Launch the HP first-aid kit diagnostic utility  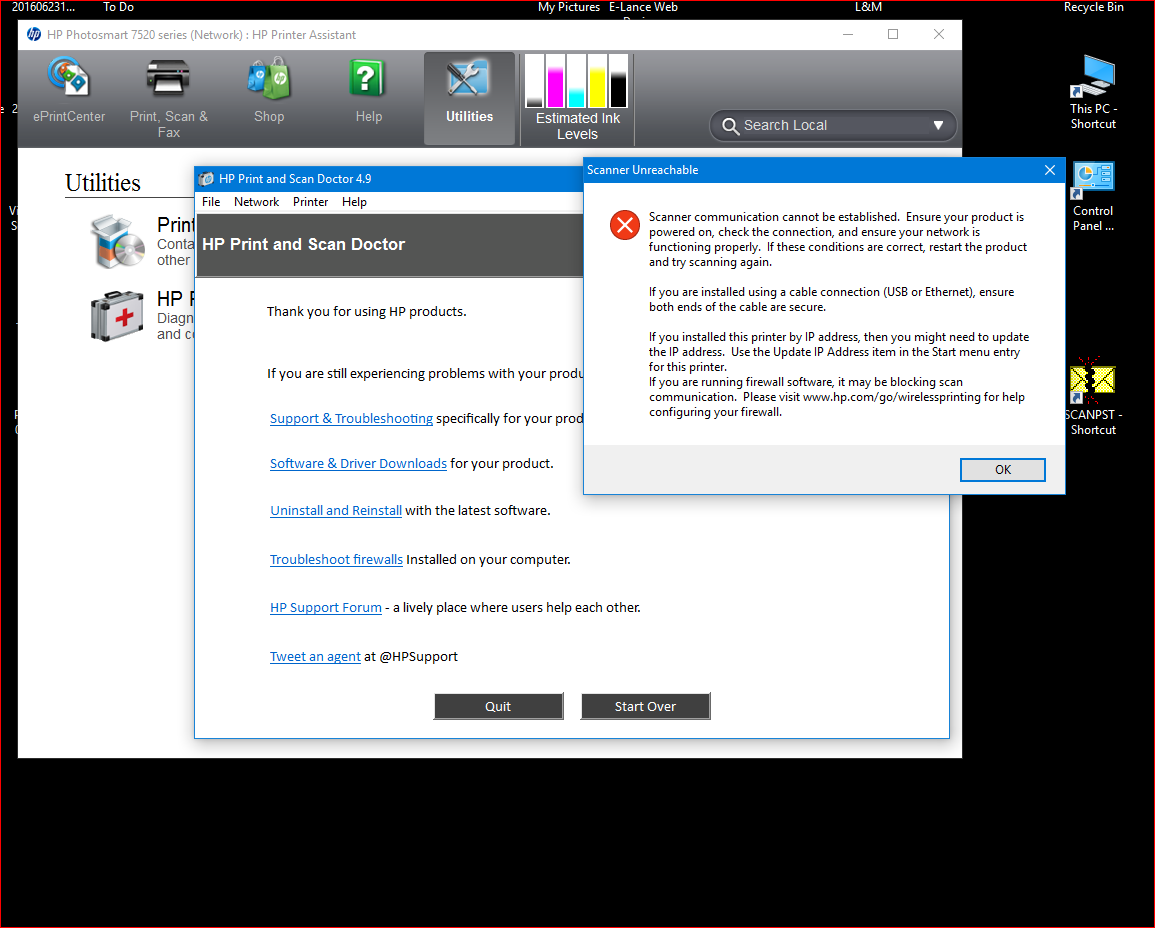(x=117, y=315)
